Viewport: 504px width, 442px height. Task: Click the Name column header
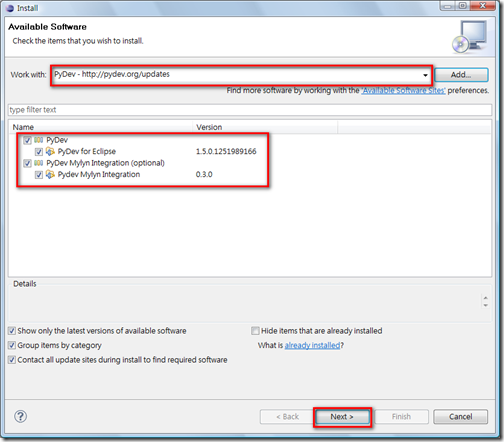pyautogui.click(x=101, y=127)
